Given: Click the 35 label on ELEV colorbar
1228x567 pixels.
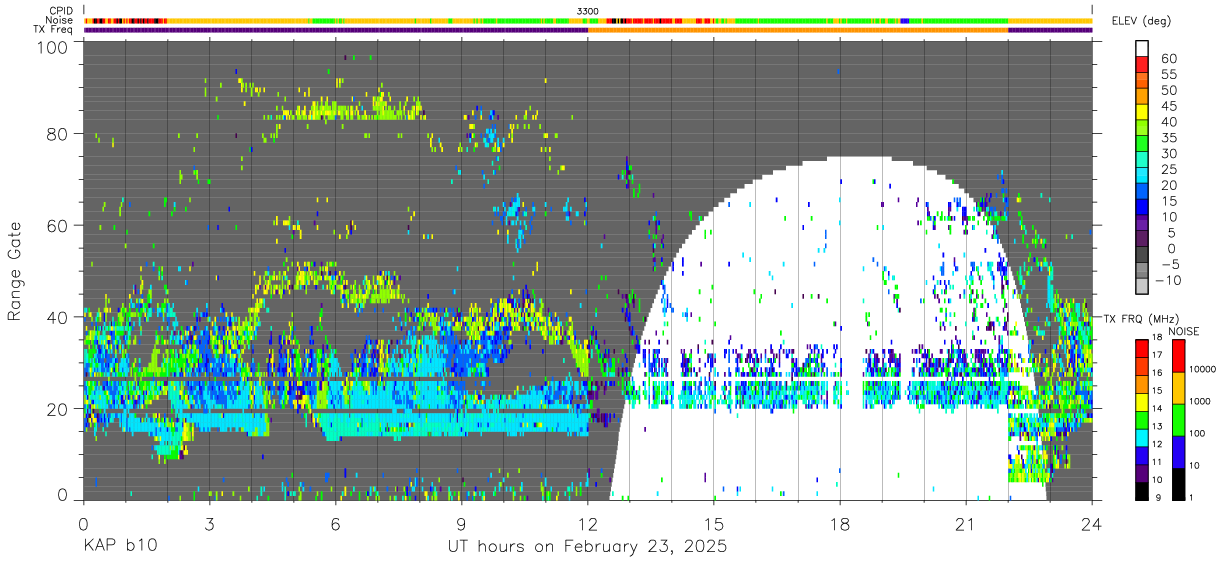Looking at the screenshot, I should point(1169,138).
